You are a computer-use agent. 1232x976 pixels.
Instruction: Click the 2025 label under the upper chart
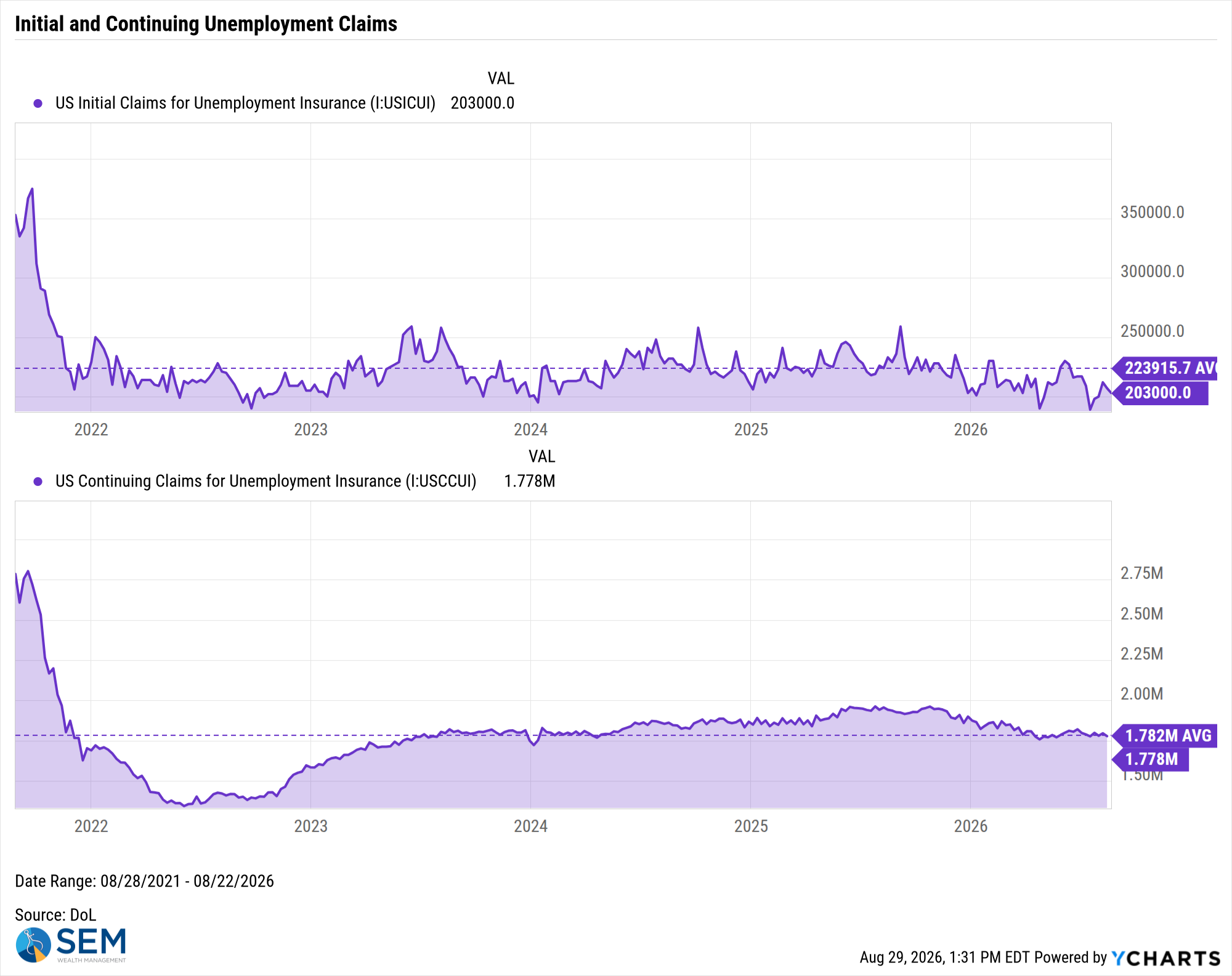pyautogui.click(x=751, y=430)
